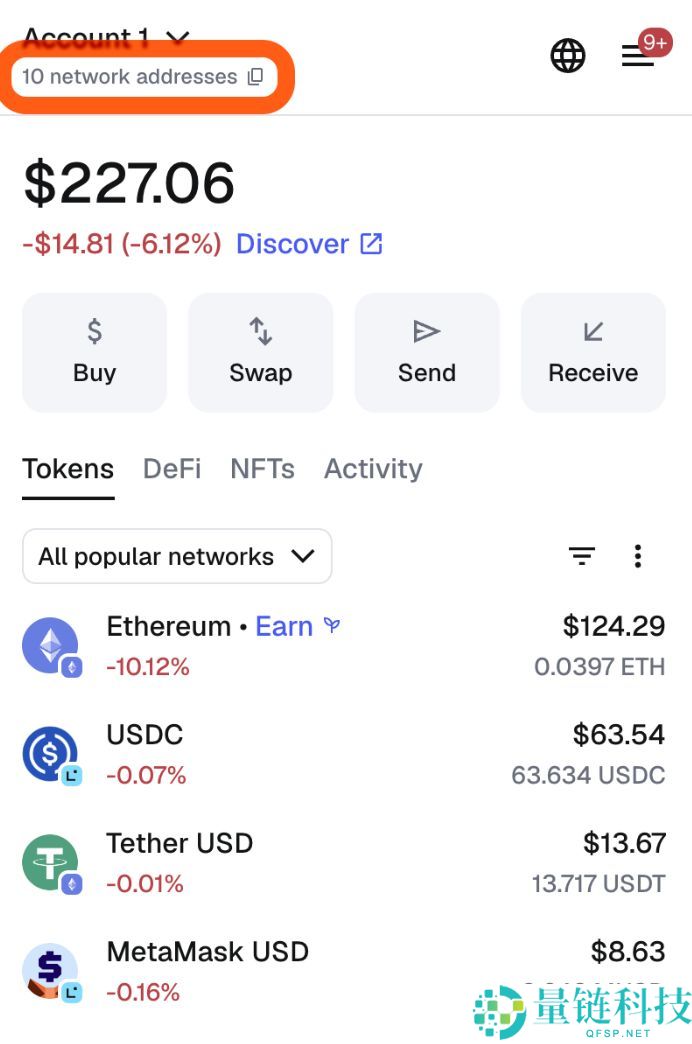The height and width of the screenshot is (1044, 692).
Task: Click the Tether USD token logo
Action: (51, 861)
